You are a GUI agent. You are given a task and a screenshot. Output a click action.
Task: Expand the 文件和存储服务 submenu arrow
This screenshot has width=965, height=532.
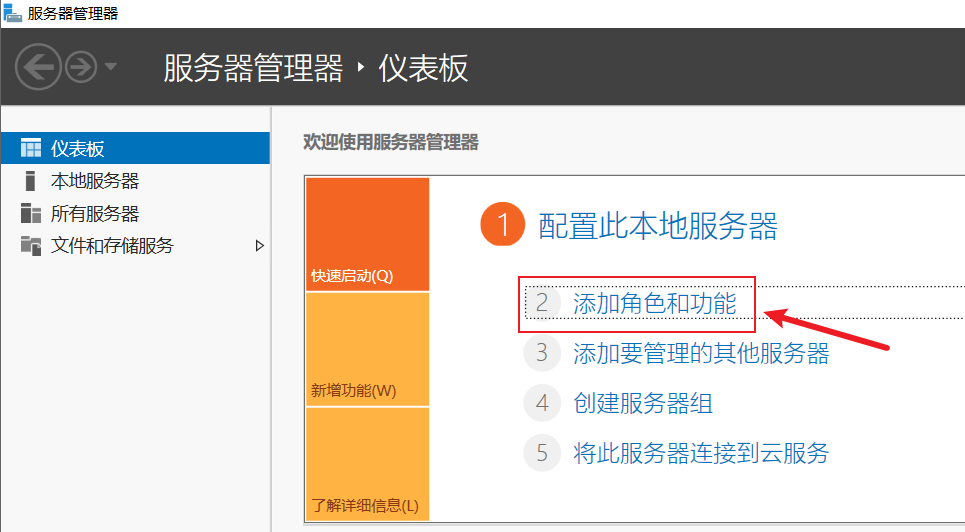point(260,246)
